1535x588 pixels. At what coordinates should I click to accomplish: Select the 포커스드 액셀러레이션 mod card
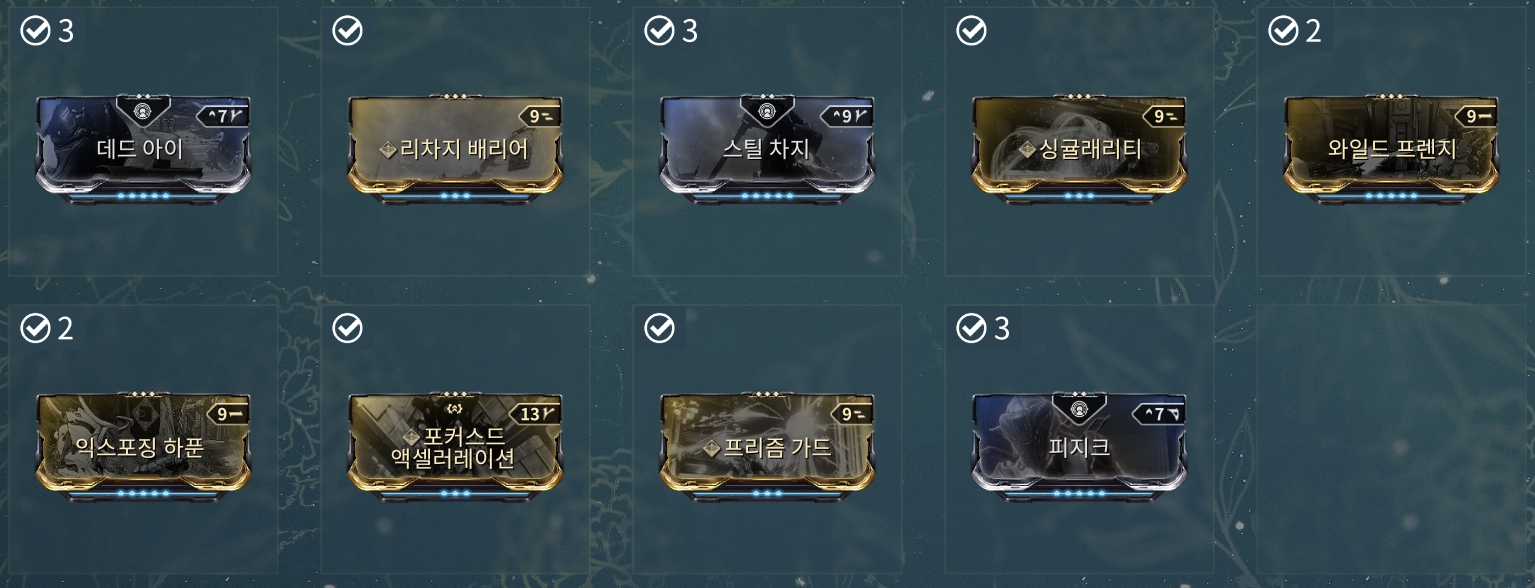(455, 447)
